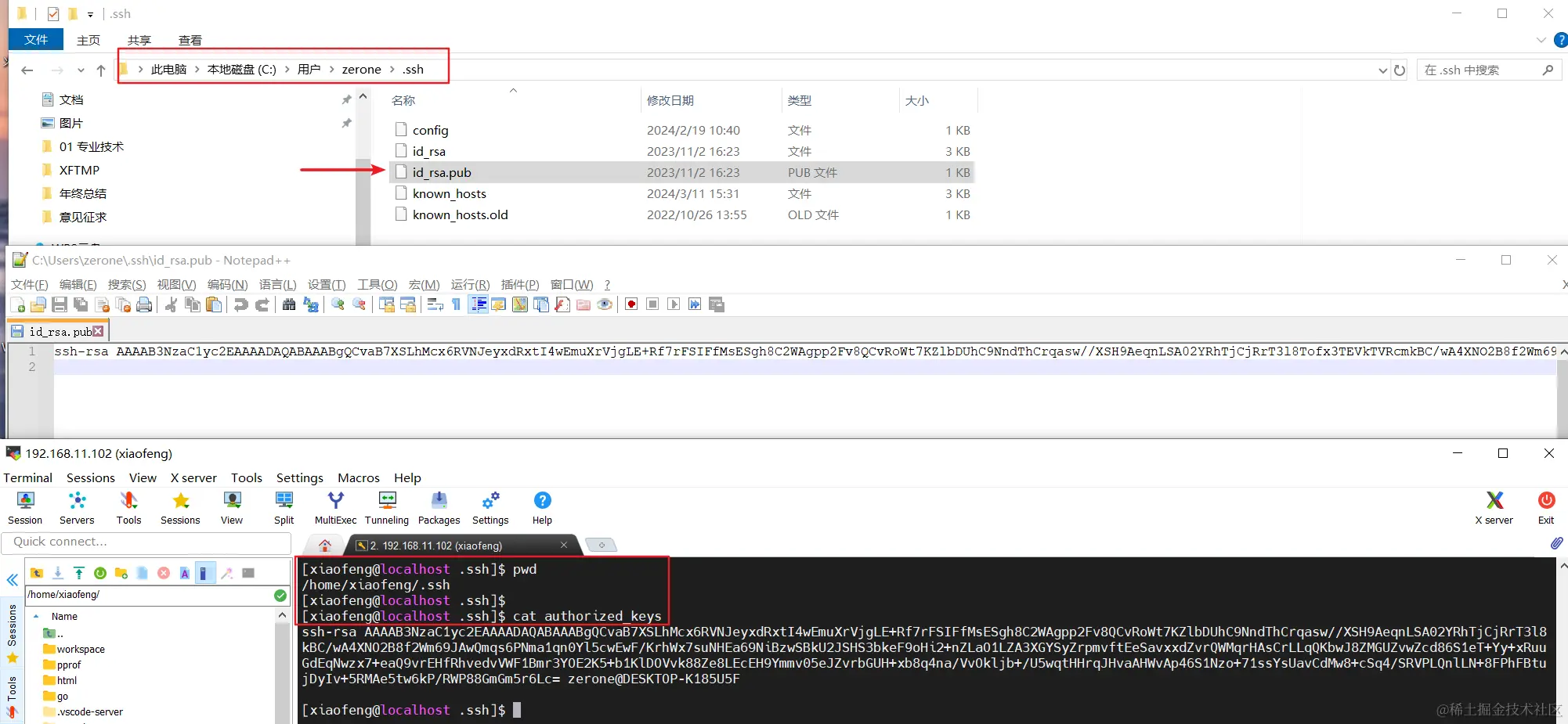This screenshot has height=724, width=1568.
Task: Cut selected text in Notepad++
Action: click(171, 304)
